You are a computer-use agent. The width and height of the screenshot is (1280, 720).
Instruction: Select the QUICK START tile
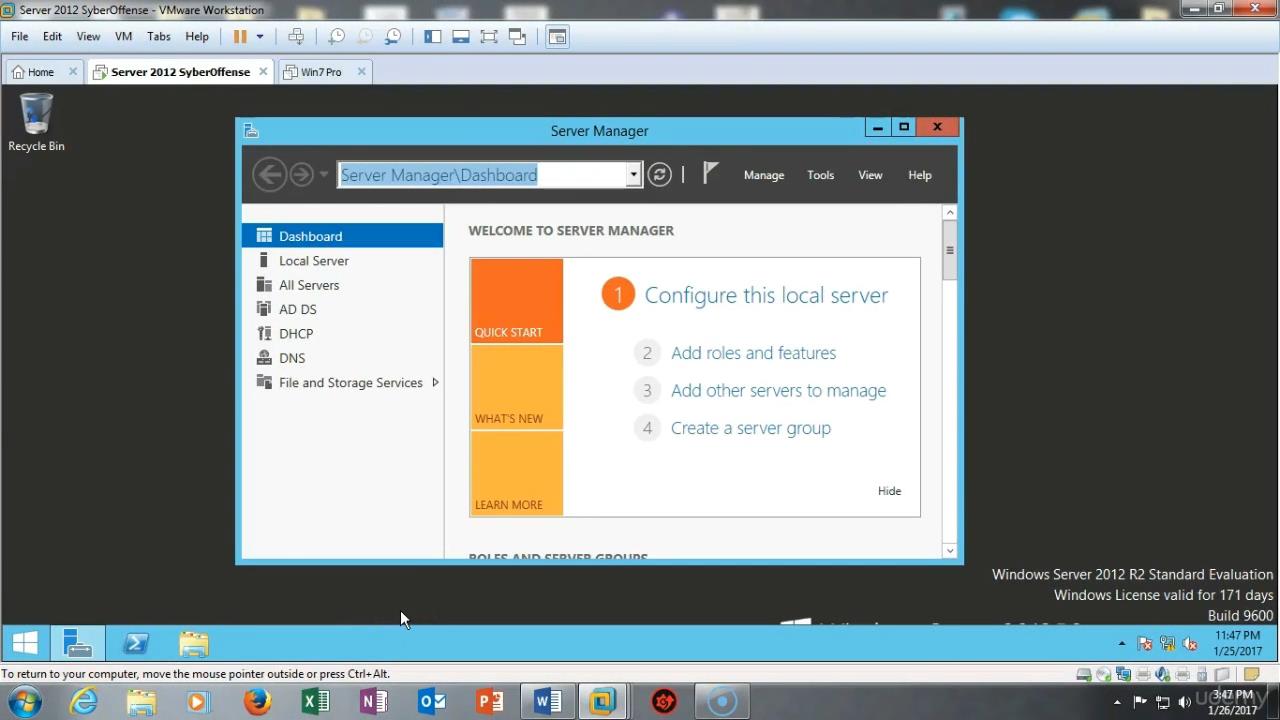[517, 301]
